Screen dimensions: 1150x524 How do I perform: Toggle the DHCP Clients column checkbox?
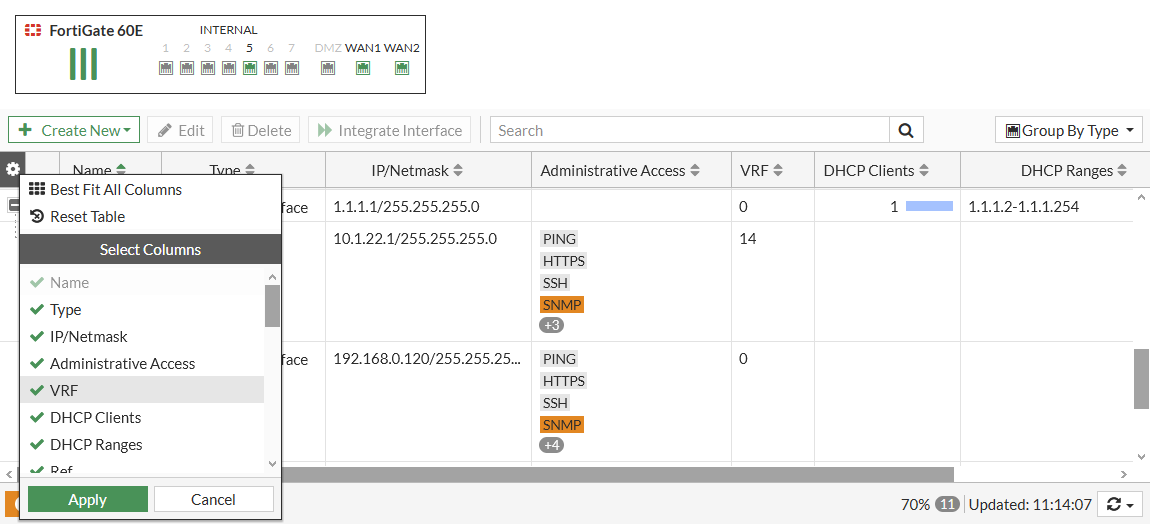pyautogui.click(x=37, y=418)
